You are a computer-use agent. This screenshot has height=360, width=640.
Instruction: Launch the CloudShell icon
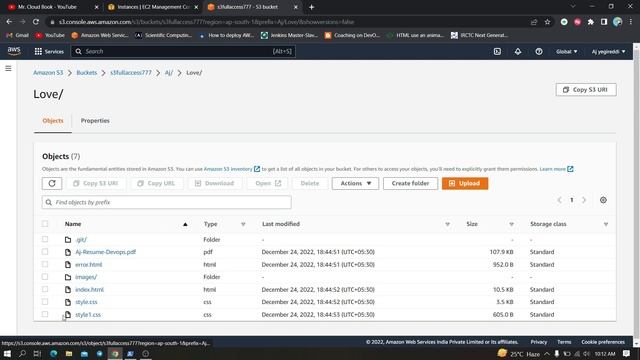(497, 51)
